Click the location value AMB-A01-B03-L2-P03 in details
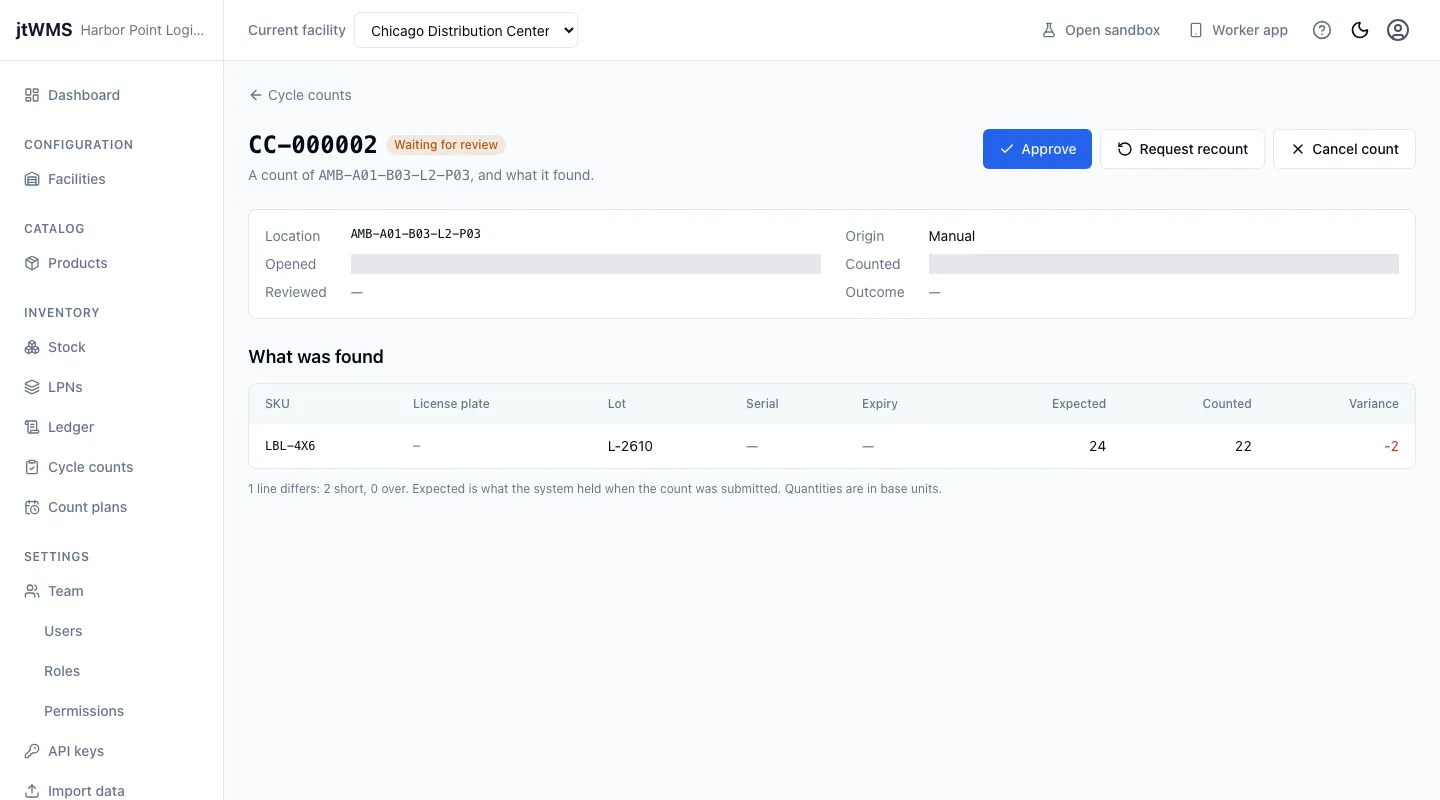Image resolution: width=1440 pixels, height=800 pixels. 416,234
